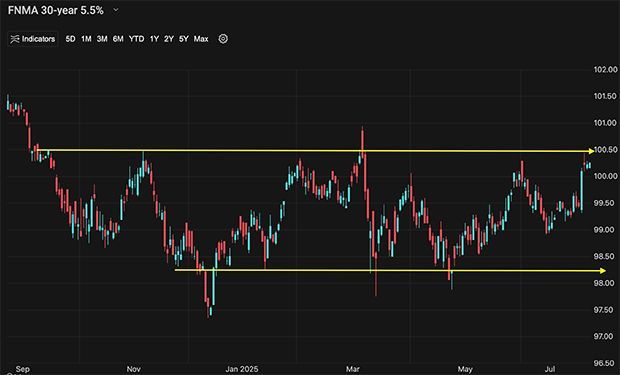Click the Nov date axis label
This screenshot has height=375, width=620.
coord(134,369)
